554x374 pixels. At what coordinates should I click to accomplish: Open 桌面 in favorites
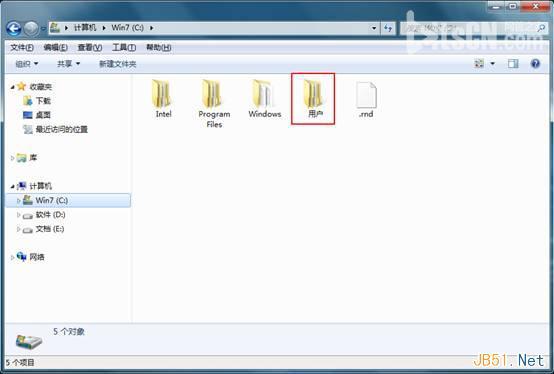coord(43,115)
